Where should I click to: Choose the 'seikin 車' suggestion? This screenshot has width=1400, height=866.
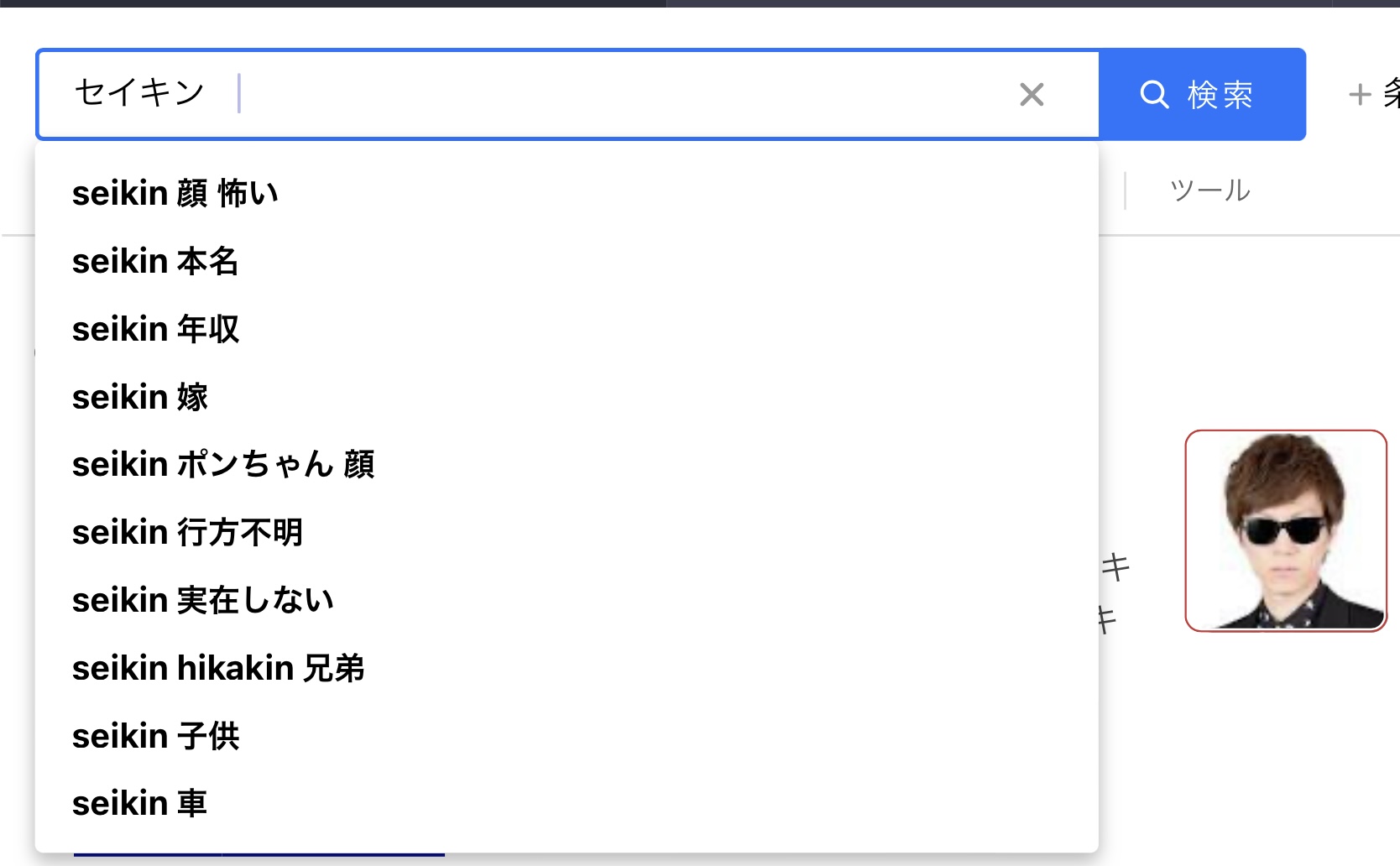pos(567,803)
